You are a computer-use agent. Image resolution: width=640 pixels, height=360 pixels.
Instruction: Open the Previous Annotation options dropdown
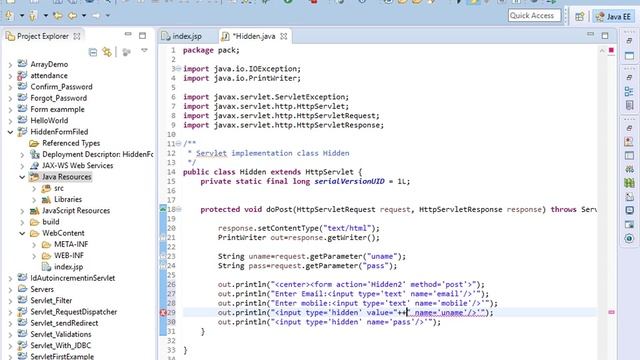pyautogui.click(x=45, y=16)
